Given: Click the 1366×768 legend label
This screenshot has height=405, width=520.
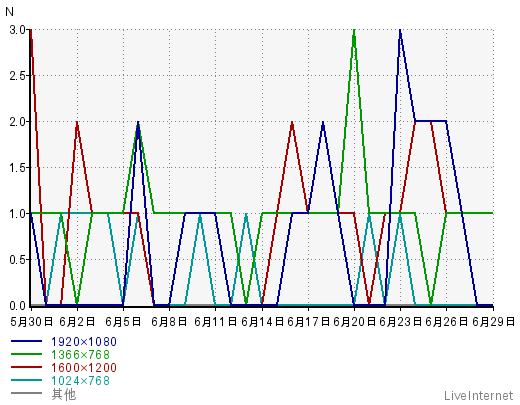Looking at the screenshot, I should tap(80, 355).
